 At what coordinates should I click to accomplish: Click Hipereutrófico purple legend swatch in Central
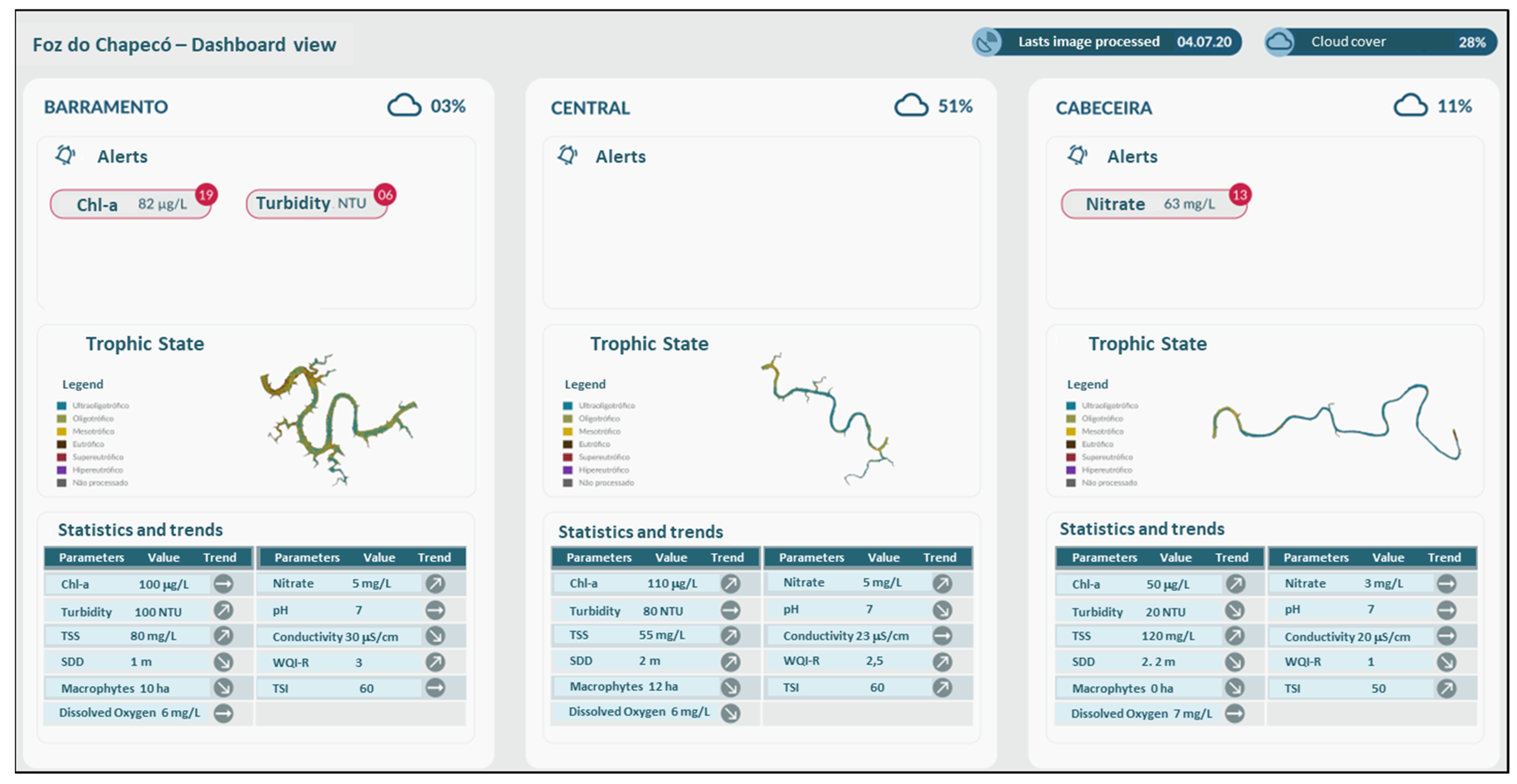click(x=568, y=470)
